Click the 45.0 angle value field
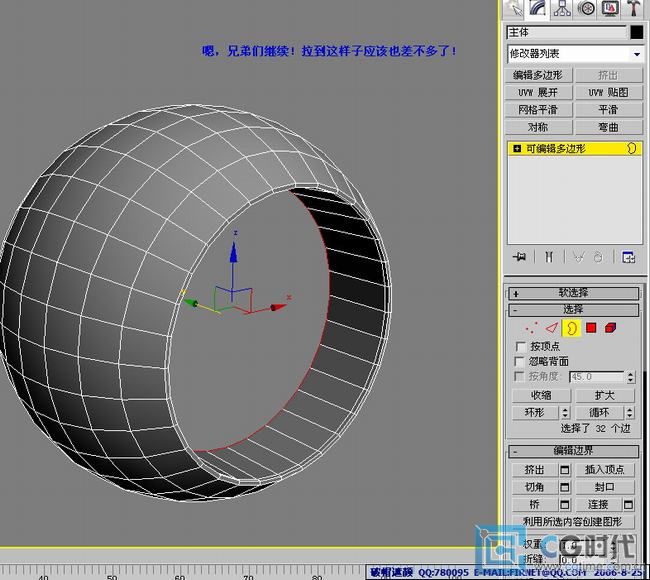The width and height of the screenshot is (650, 580). point(597,376)
